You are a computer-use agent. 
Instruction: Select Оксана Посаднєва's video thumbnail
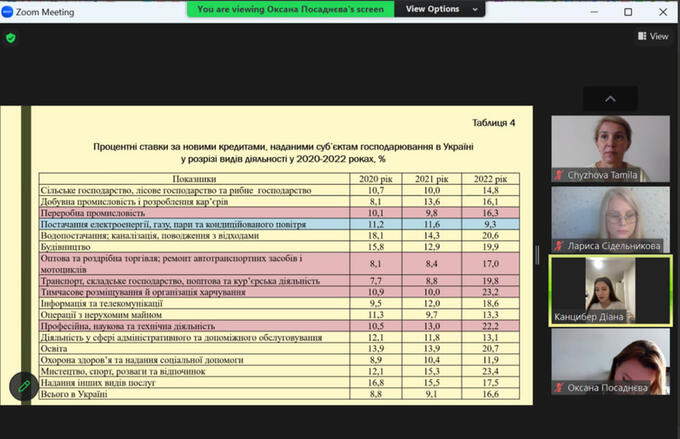click(x=610, y=361)
